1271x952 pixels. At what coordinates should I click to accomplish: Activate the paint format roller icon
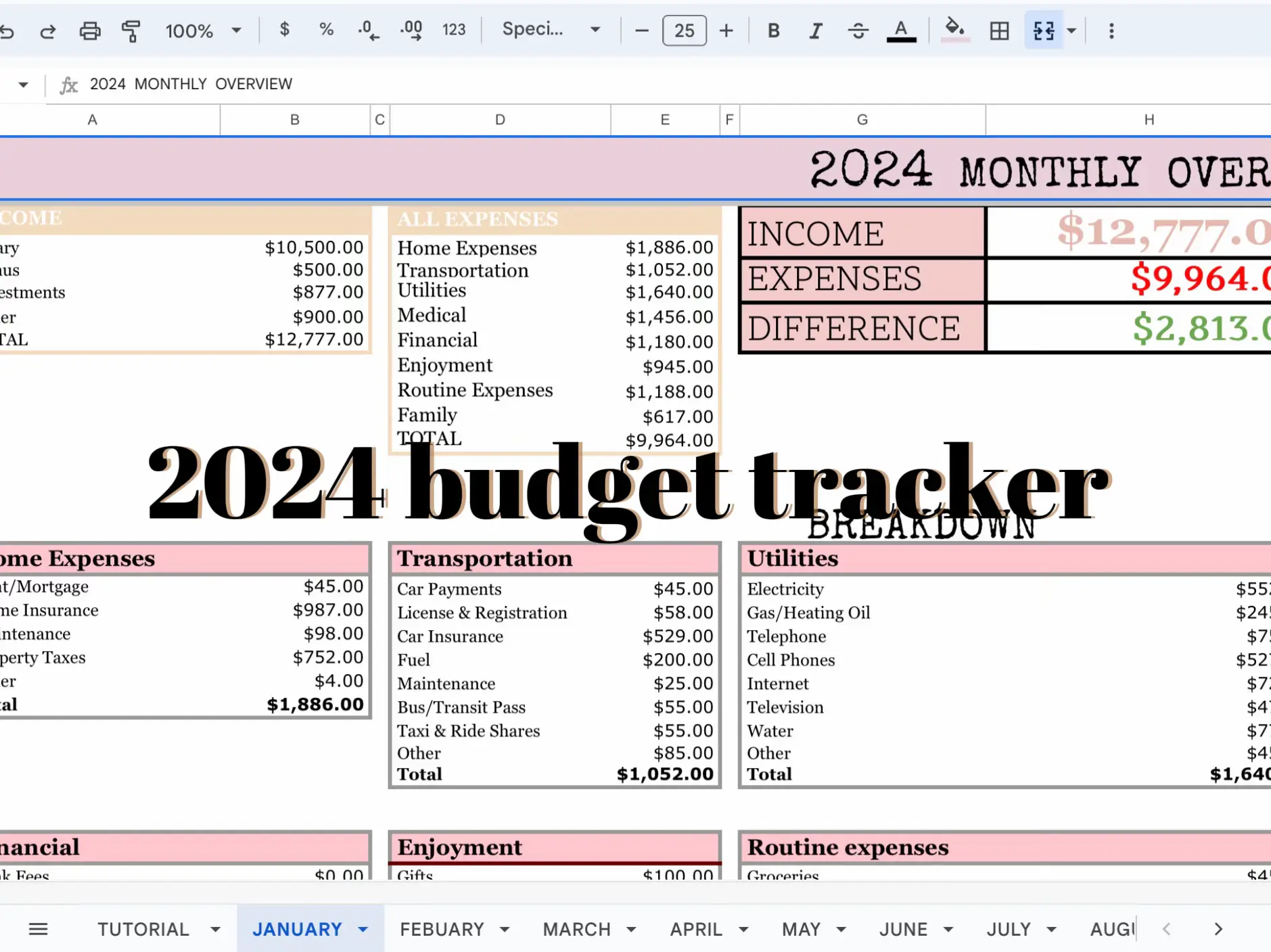click(x=131, y=31)
